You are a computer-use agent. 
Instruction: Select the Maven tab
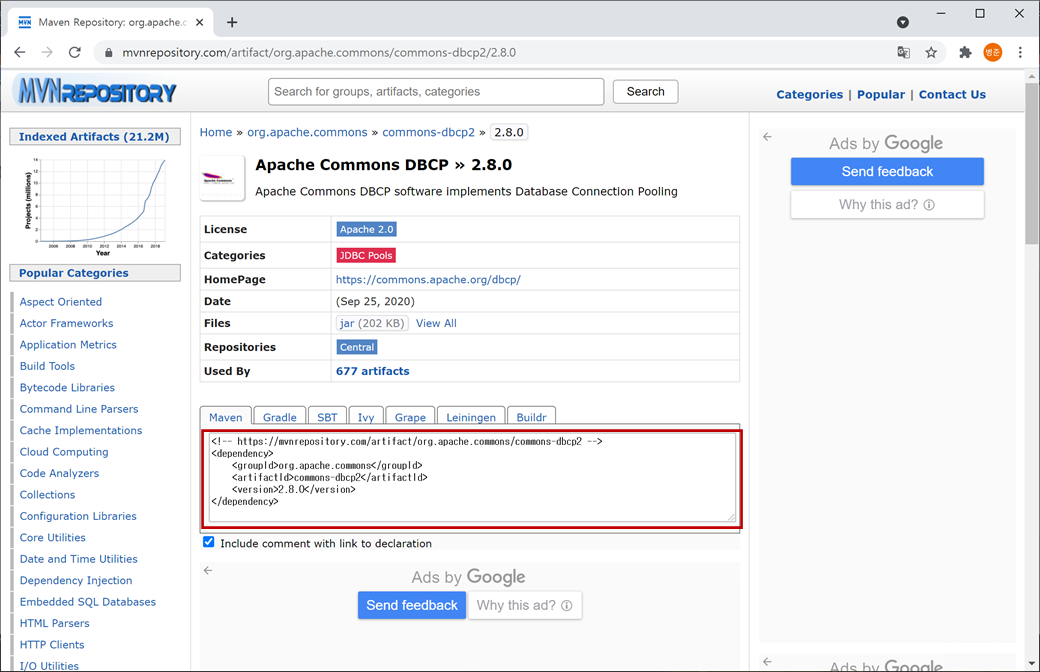coord(226,417)
